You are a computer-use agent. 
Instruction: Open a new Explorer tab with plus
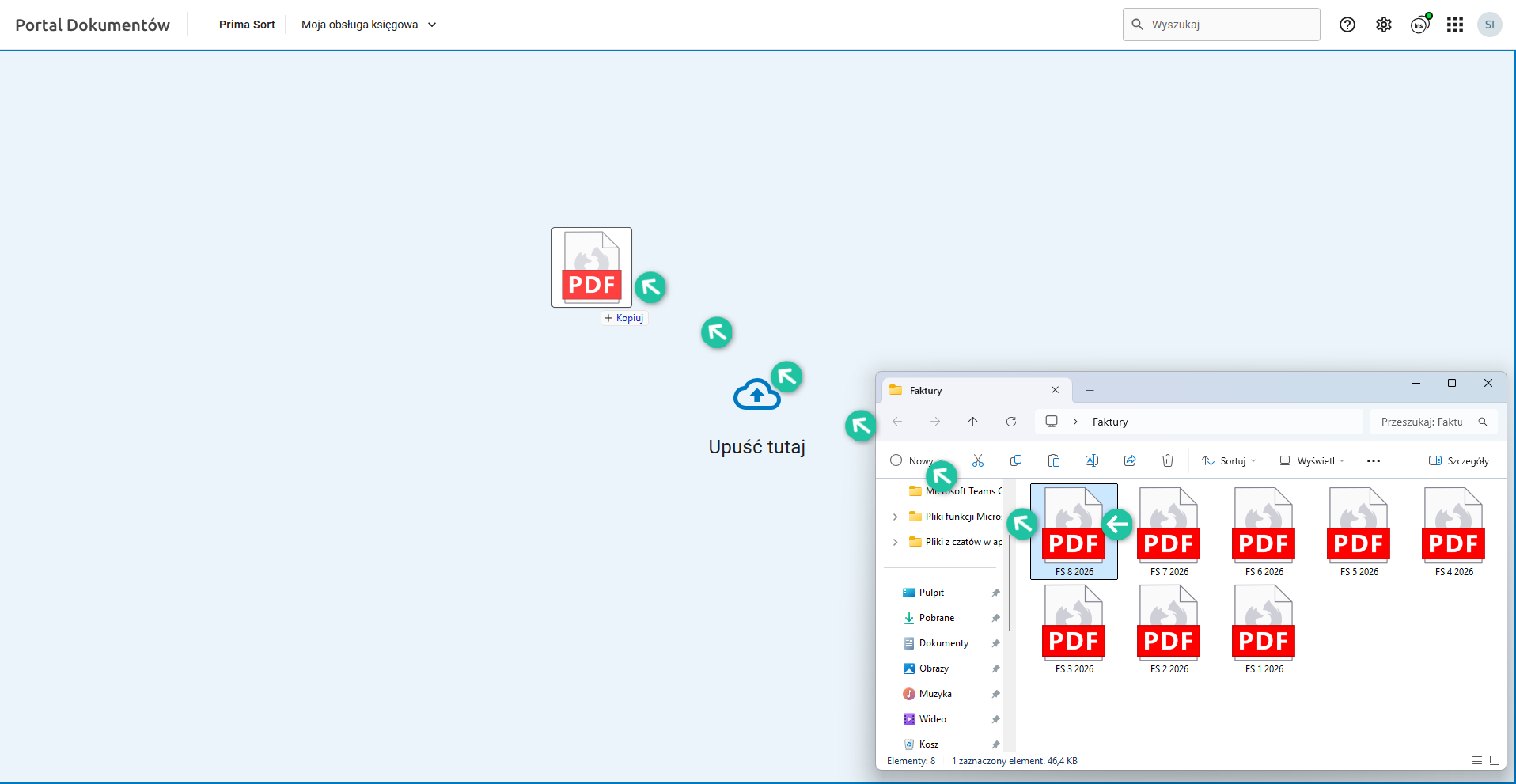pyautogui.click(x=1090, y=390)
